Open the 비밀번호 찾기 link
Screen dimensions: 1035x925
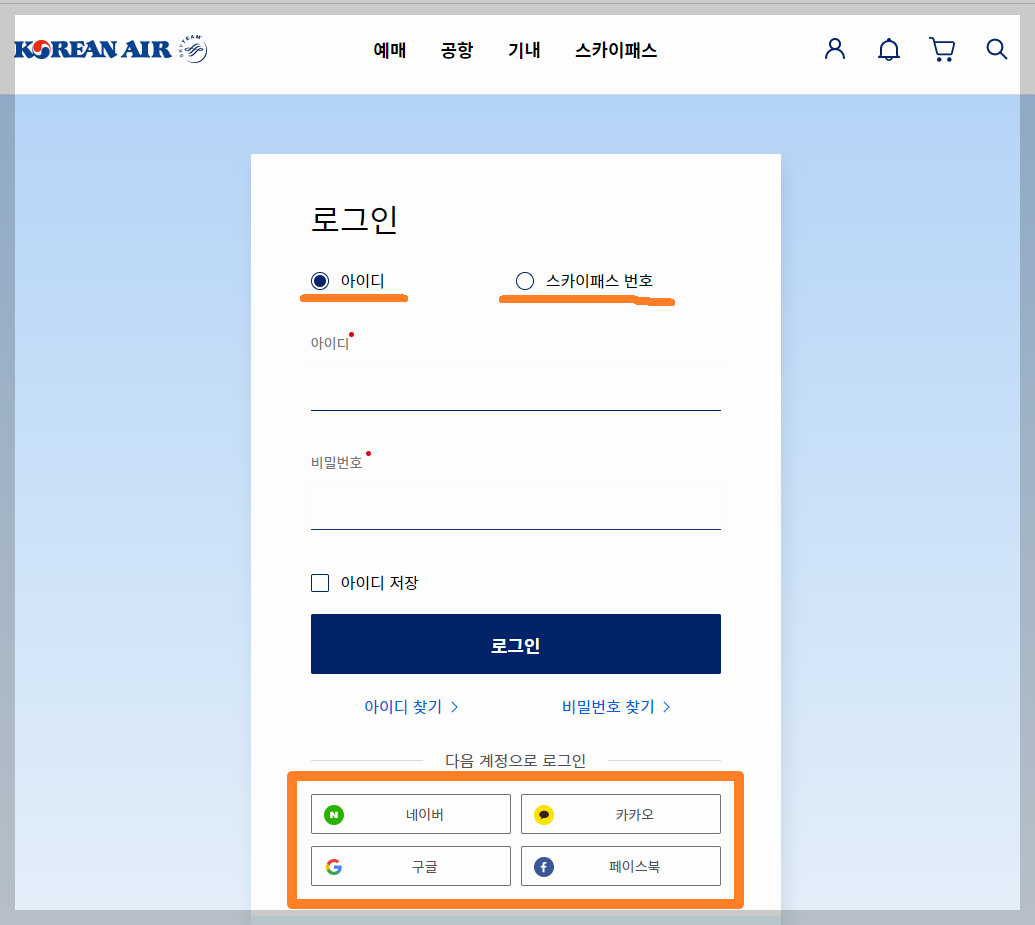[616, 707]
